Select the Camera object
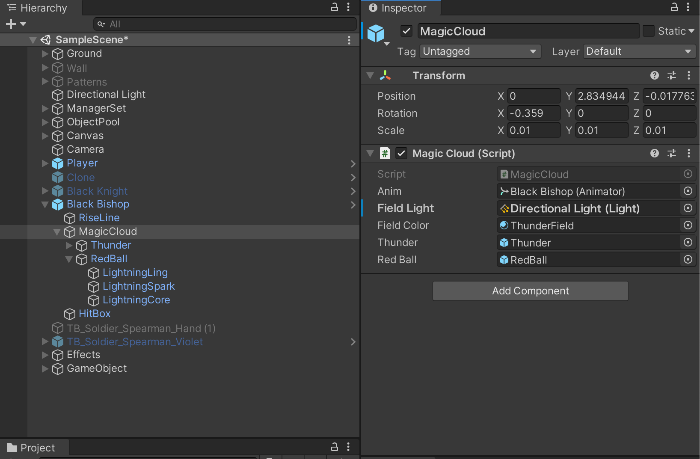 point(85,150)
